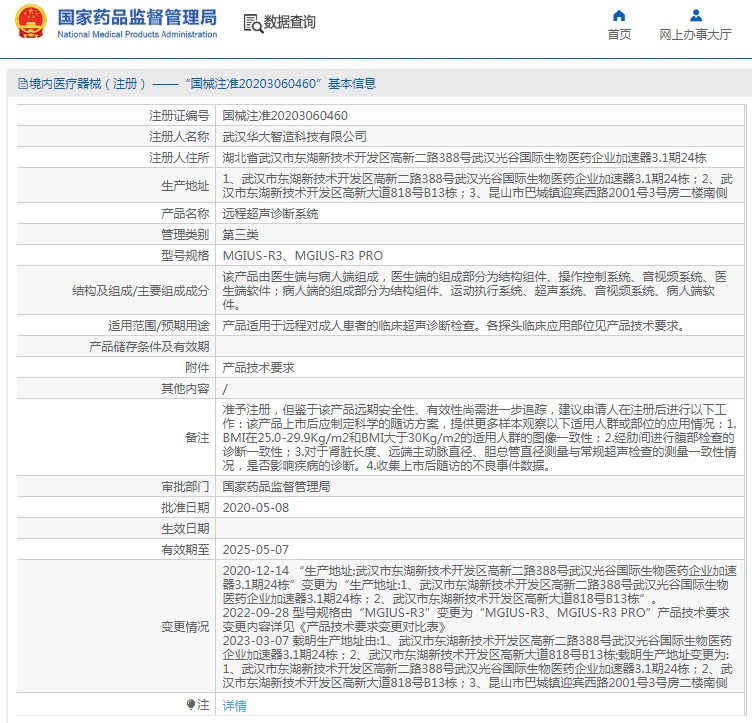Image resolution: width=752 pixels, height=723 pixels.
Task: Select approval date 2020-05-08
Action: (256, 508)
